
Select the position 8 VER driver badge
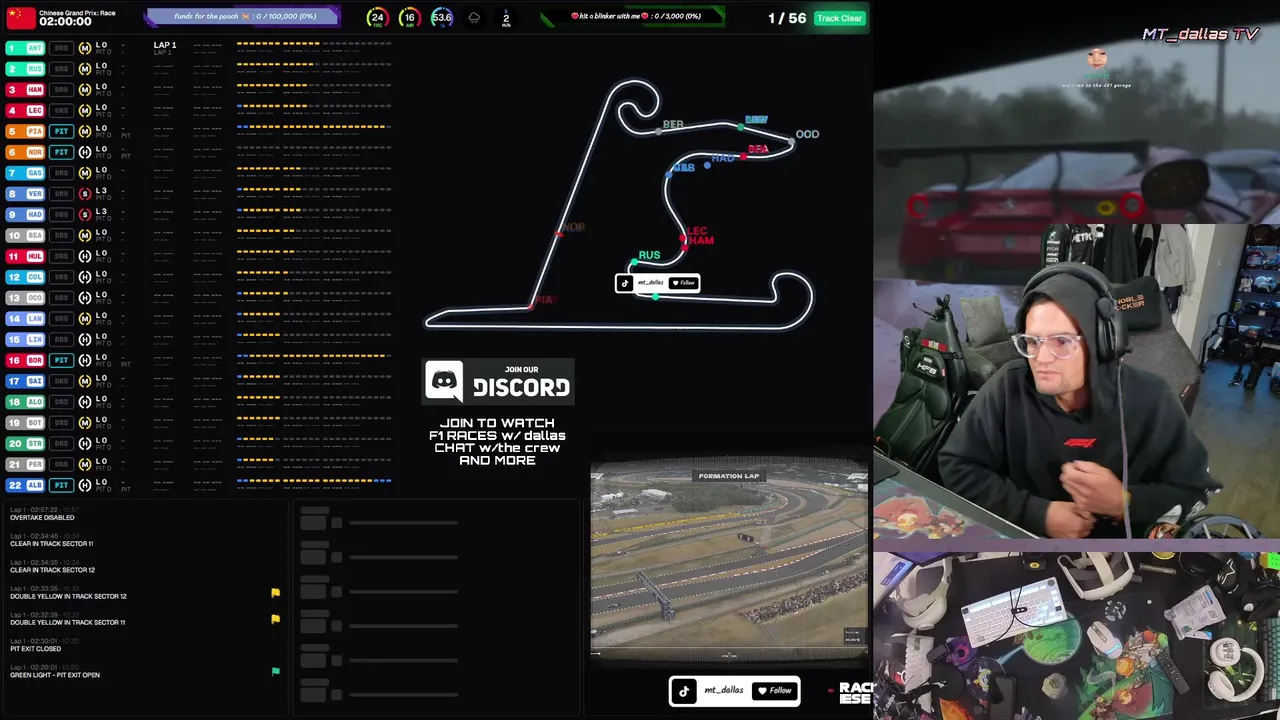(x=25, y=194)
